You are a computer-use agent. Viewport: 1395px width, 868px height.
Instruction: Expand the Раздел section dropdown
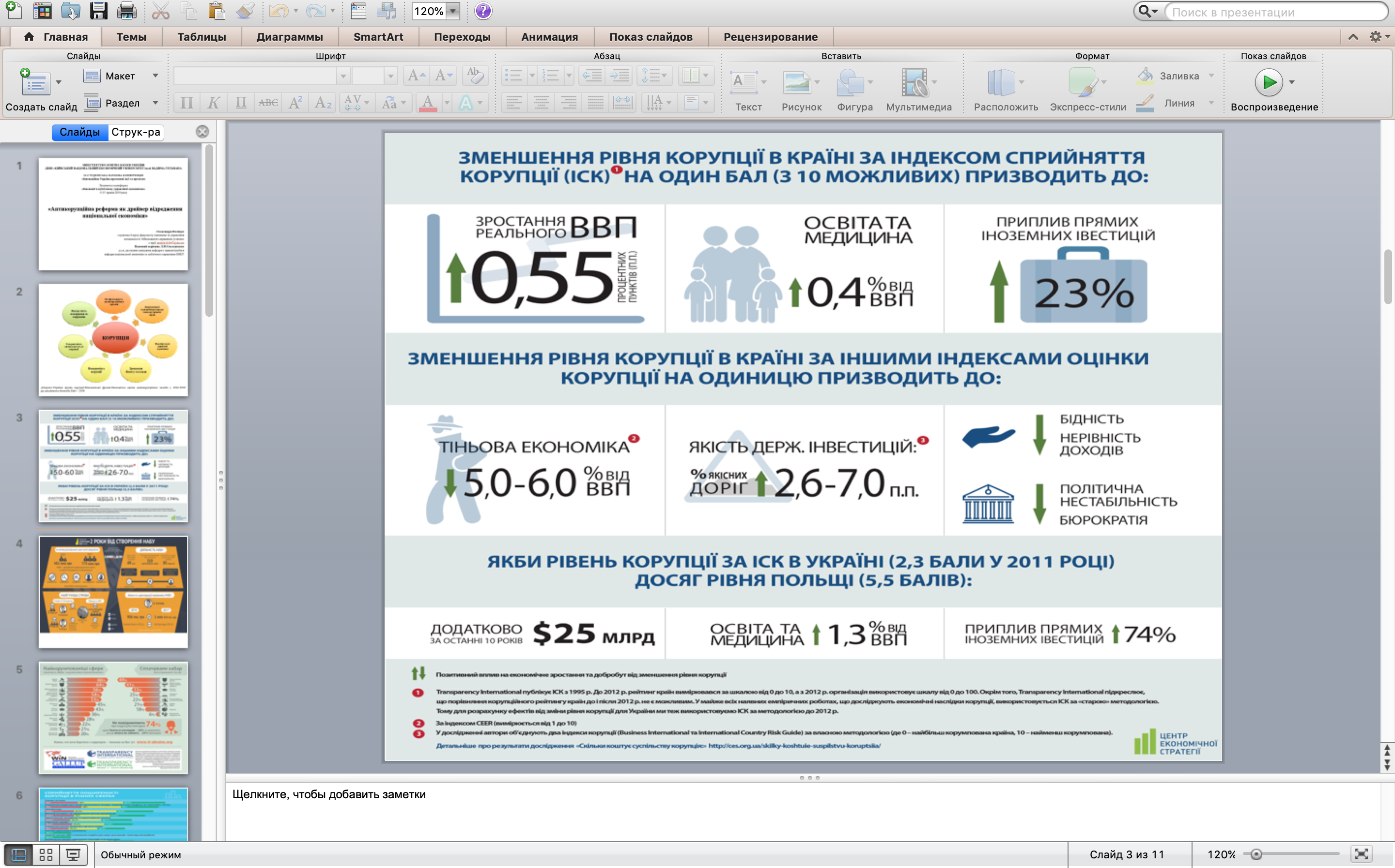[155, 103]
